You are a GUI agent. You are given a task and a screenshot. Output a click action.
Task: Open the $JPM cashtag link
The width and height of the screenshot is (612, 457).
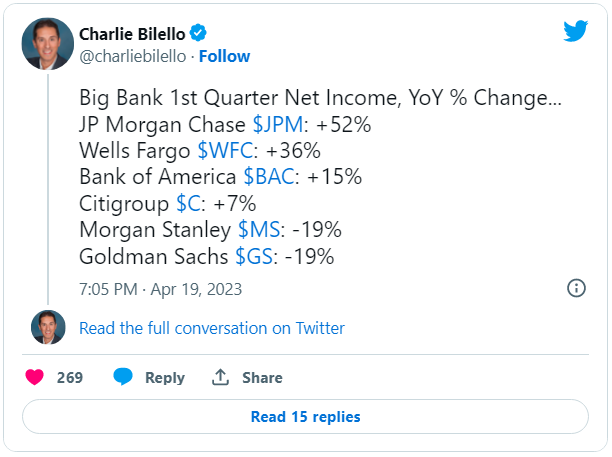pyautogui.click(x=278, y=124)
